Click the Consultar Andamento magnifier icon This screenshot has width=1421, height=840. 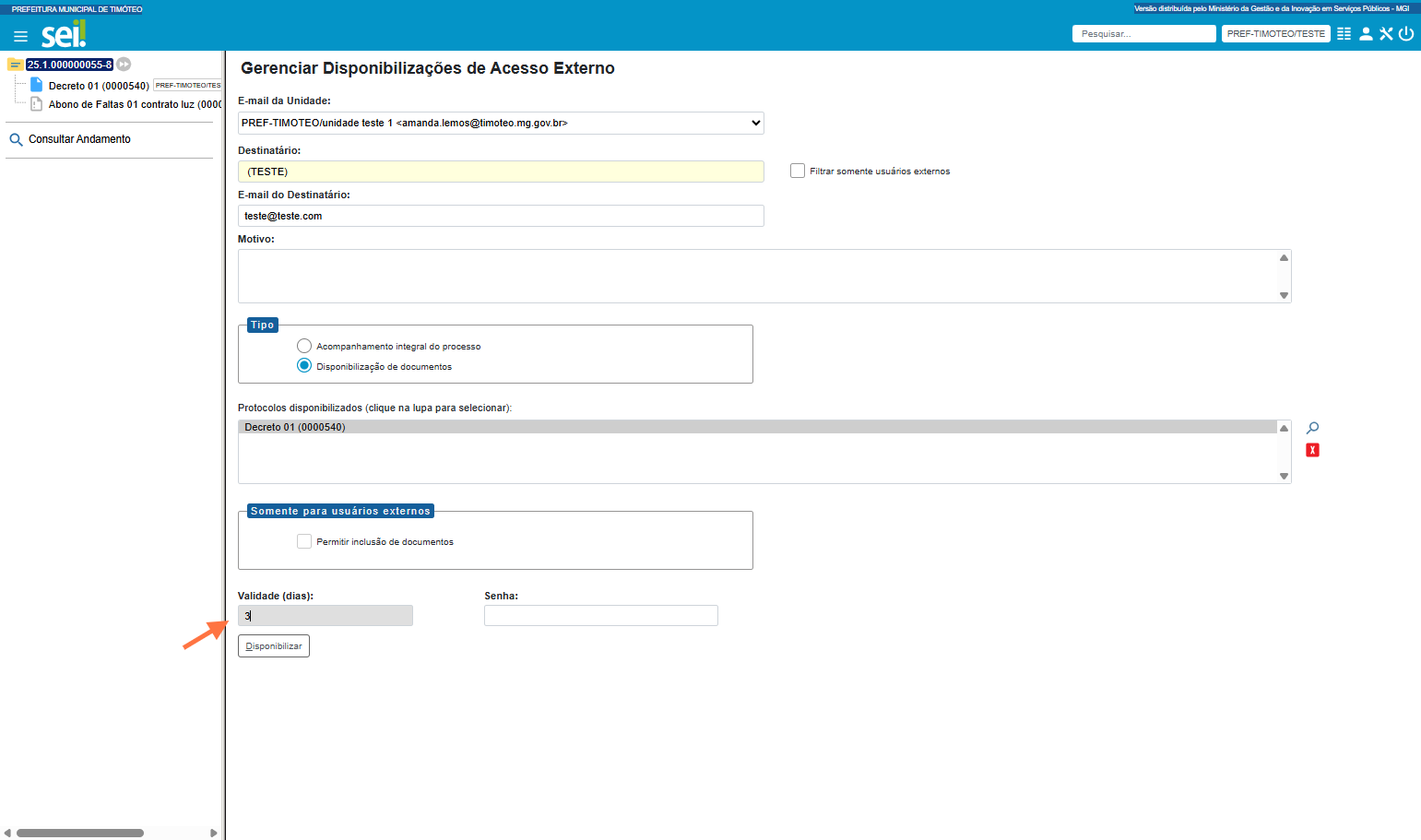[16, 139]
